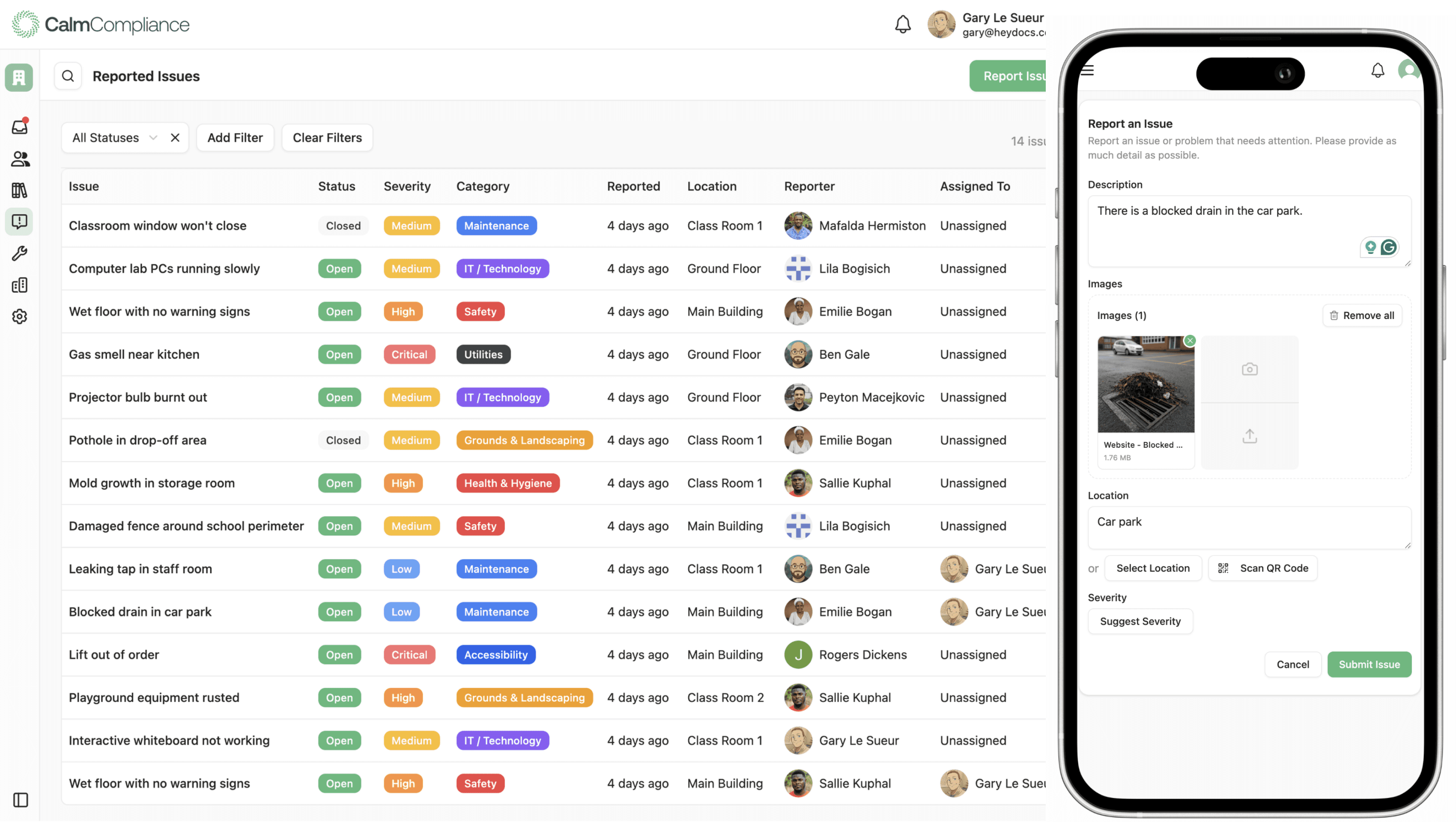Open the library books sidebar icon

tap(20, 191)
